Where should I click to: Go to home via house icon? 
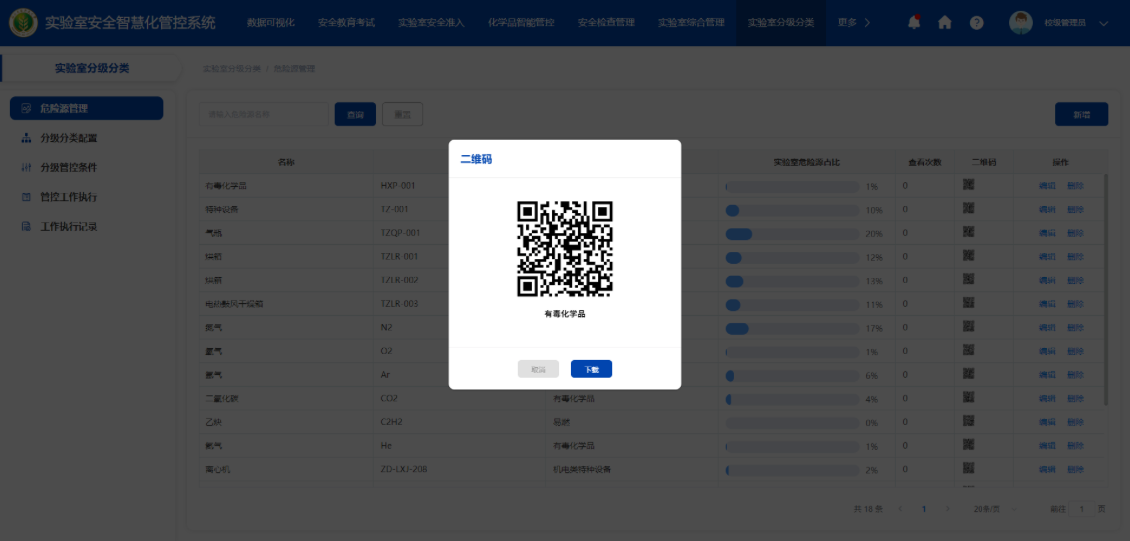[x=945, y=22]
